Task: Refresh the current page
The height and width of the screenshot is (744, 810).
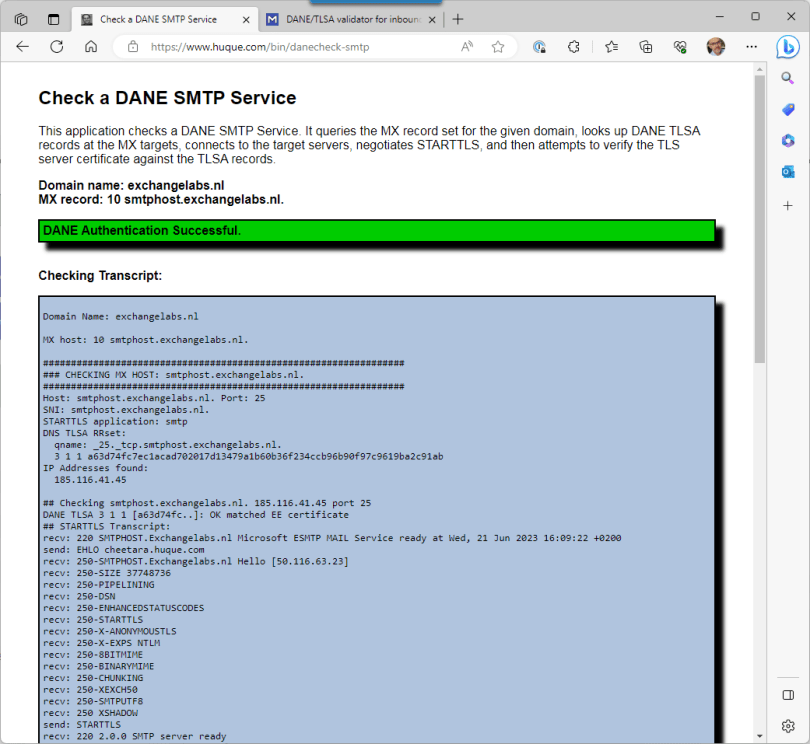Action: [x=57, y=47]
